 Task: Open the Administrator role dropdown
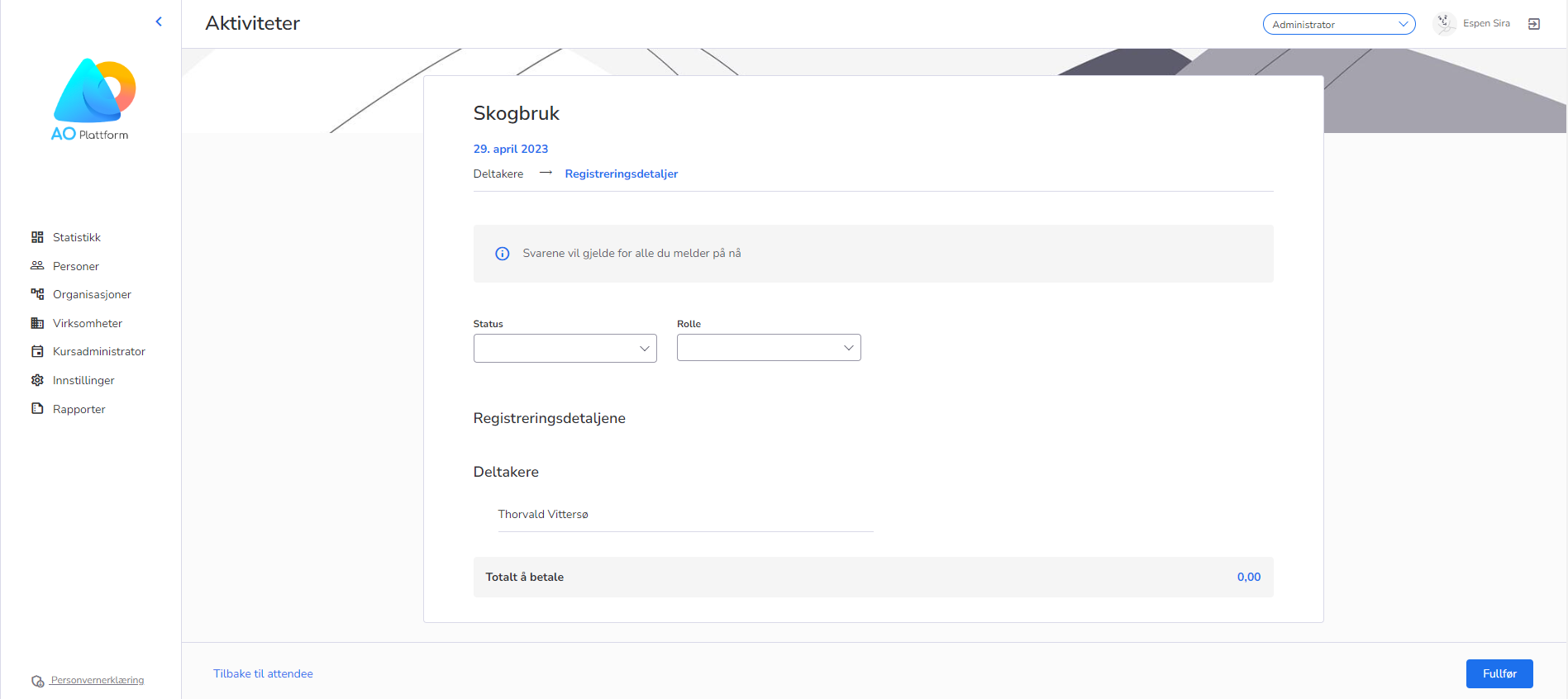tap(1339, 24)
